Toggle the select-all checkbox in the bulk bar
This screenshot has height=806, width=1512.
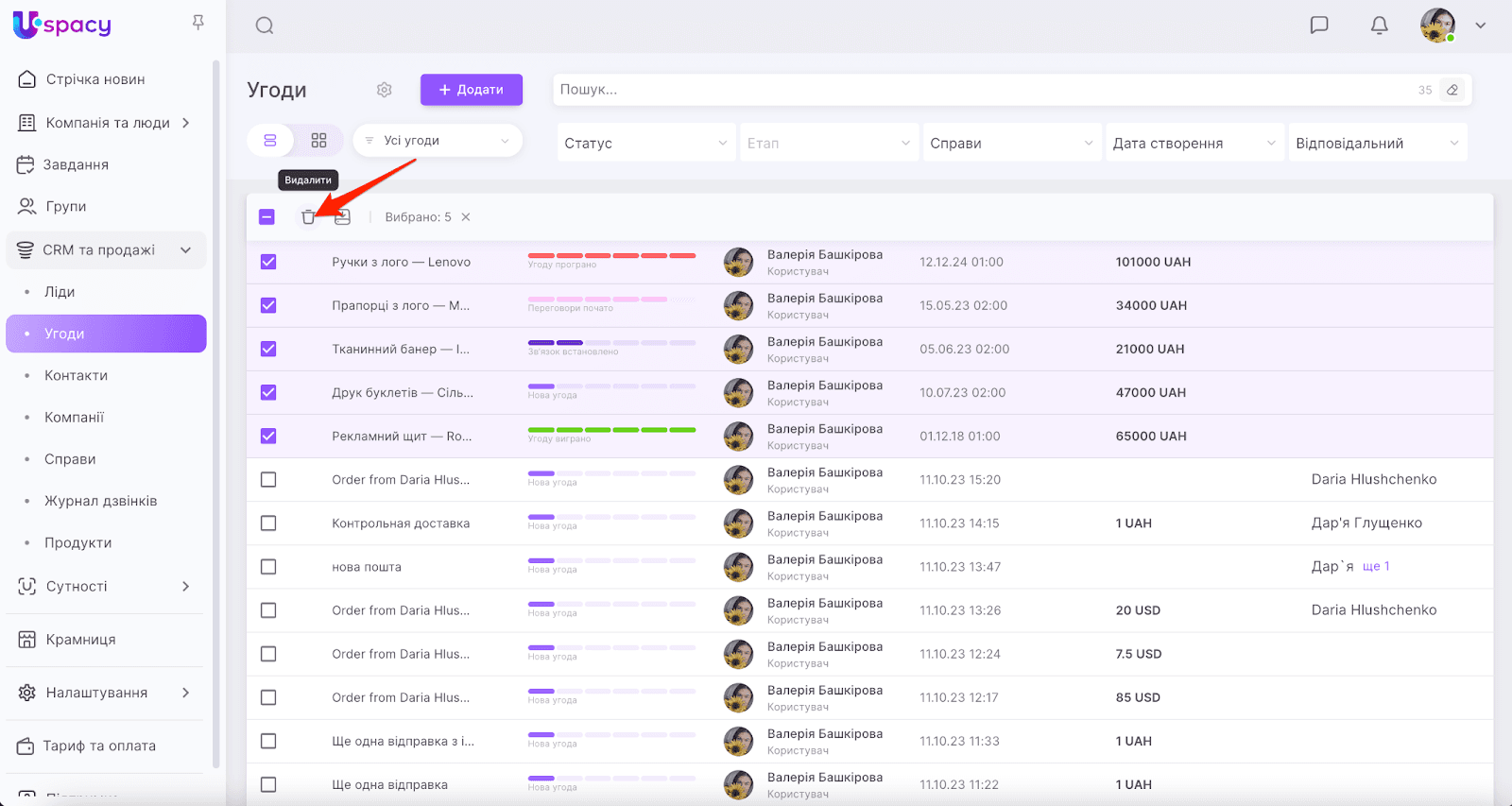pyautogui.click(x=266, y=217)
